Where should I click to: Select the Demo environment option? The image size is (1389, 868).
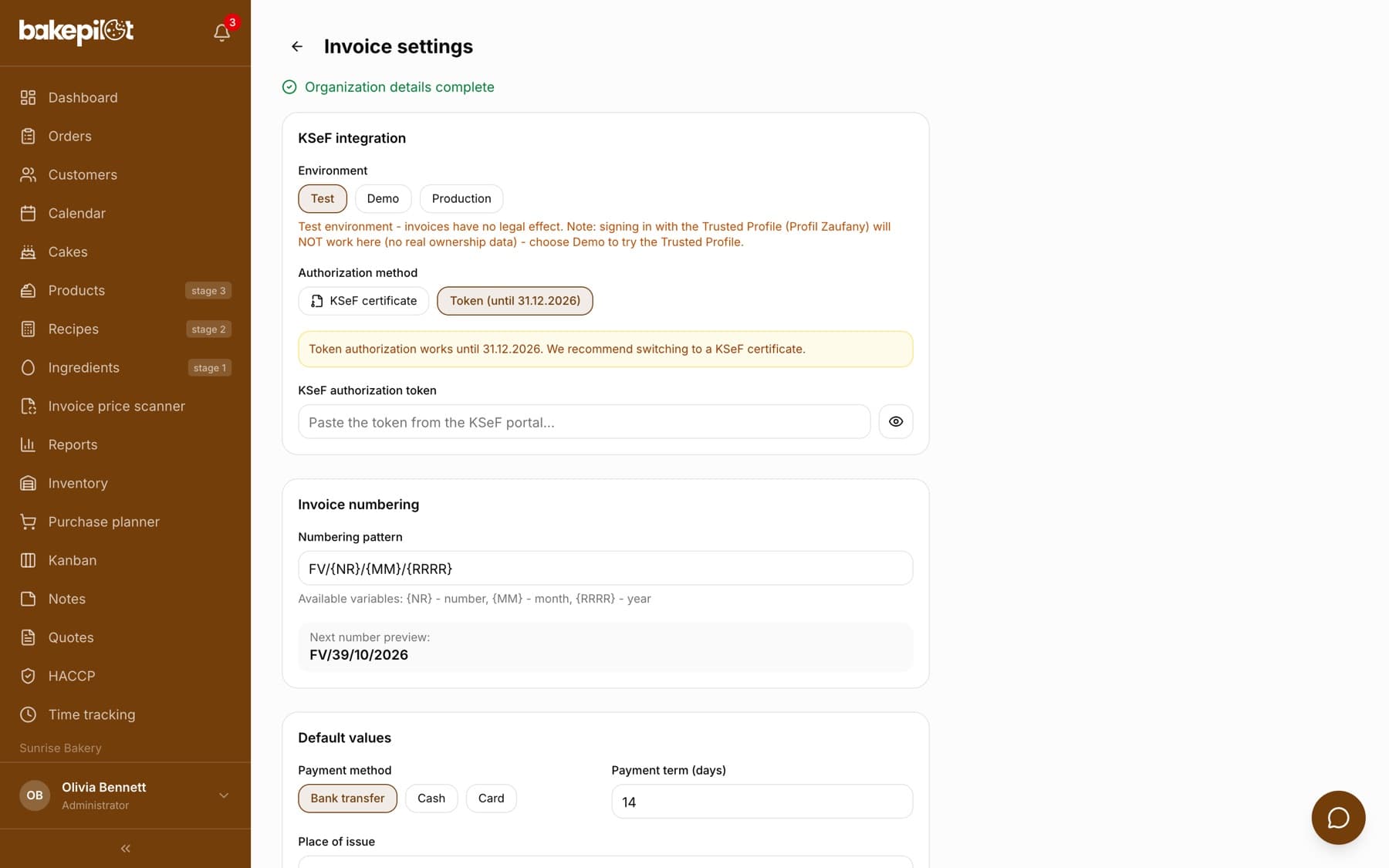click(383, 198)
